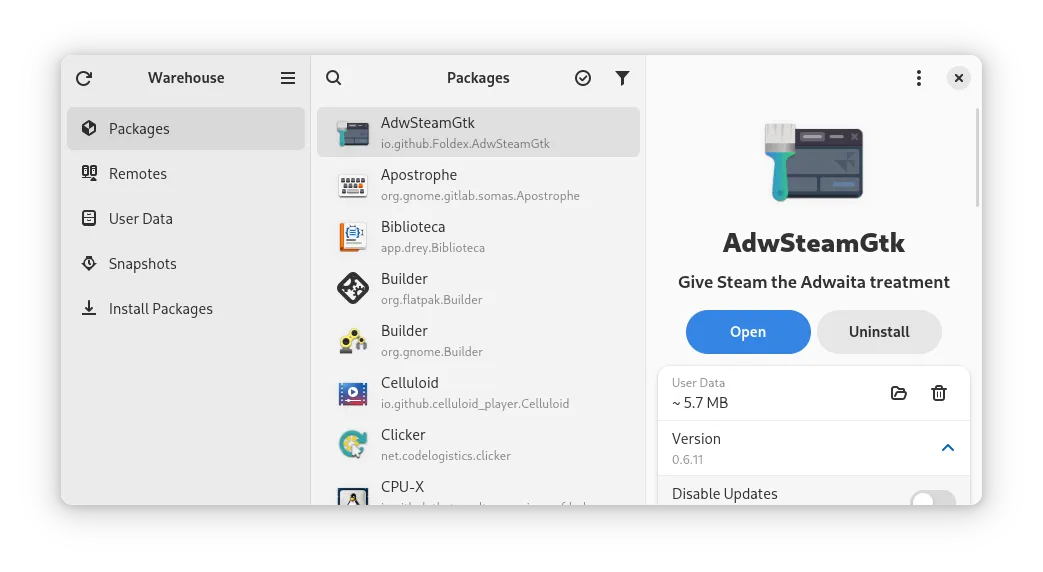Click the Uninstall button
Viewport: 1043px width, 572px height.
pos(879,332)
